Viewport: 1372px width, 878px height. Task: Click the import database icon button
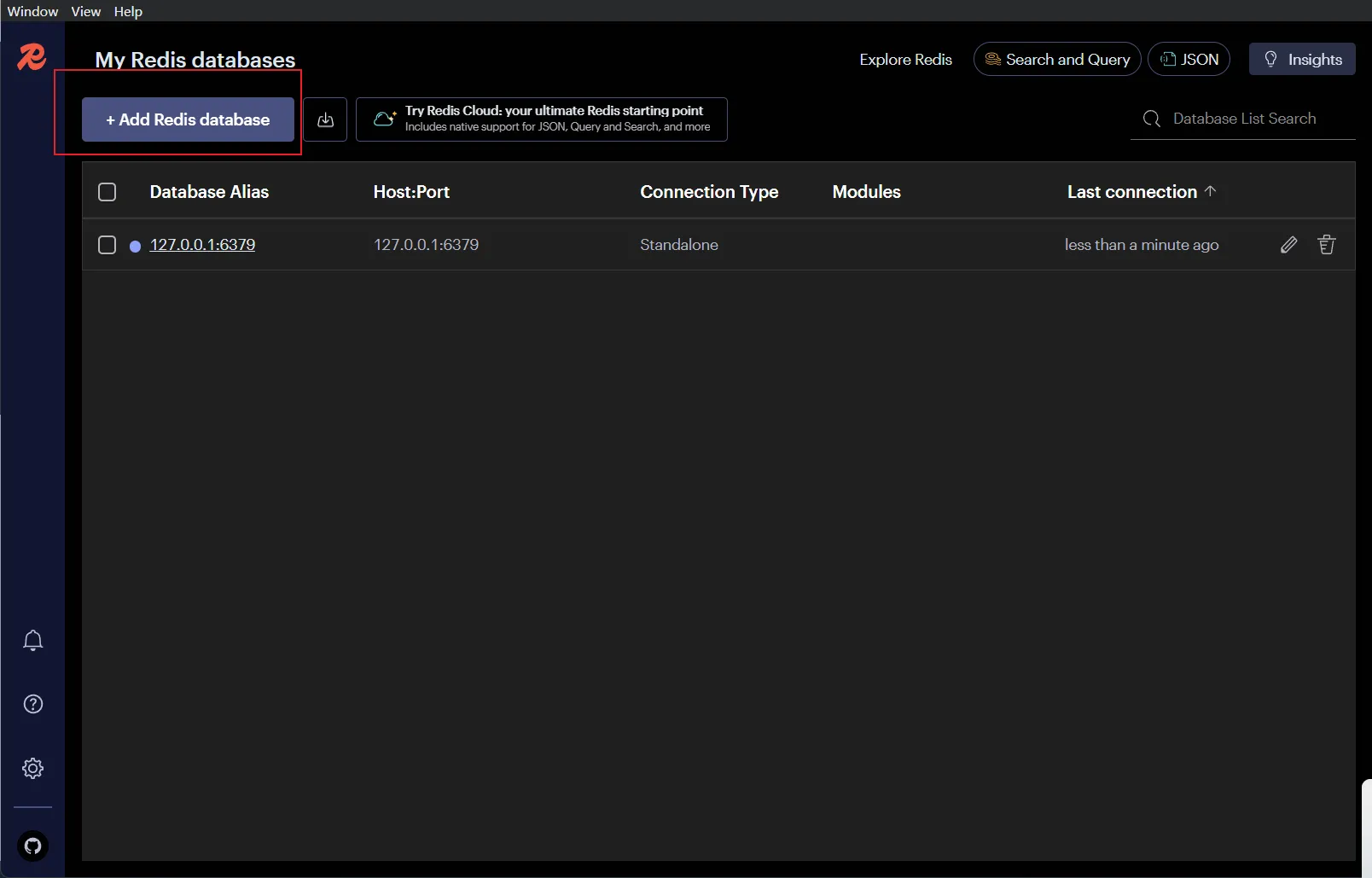tap(325, 119)
